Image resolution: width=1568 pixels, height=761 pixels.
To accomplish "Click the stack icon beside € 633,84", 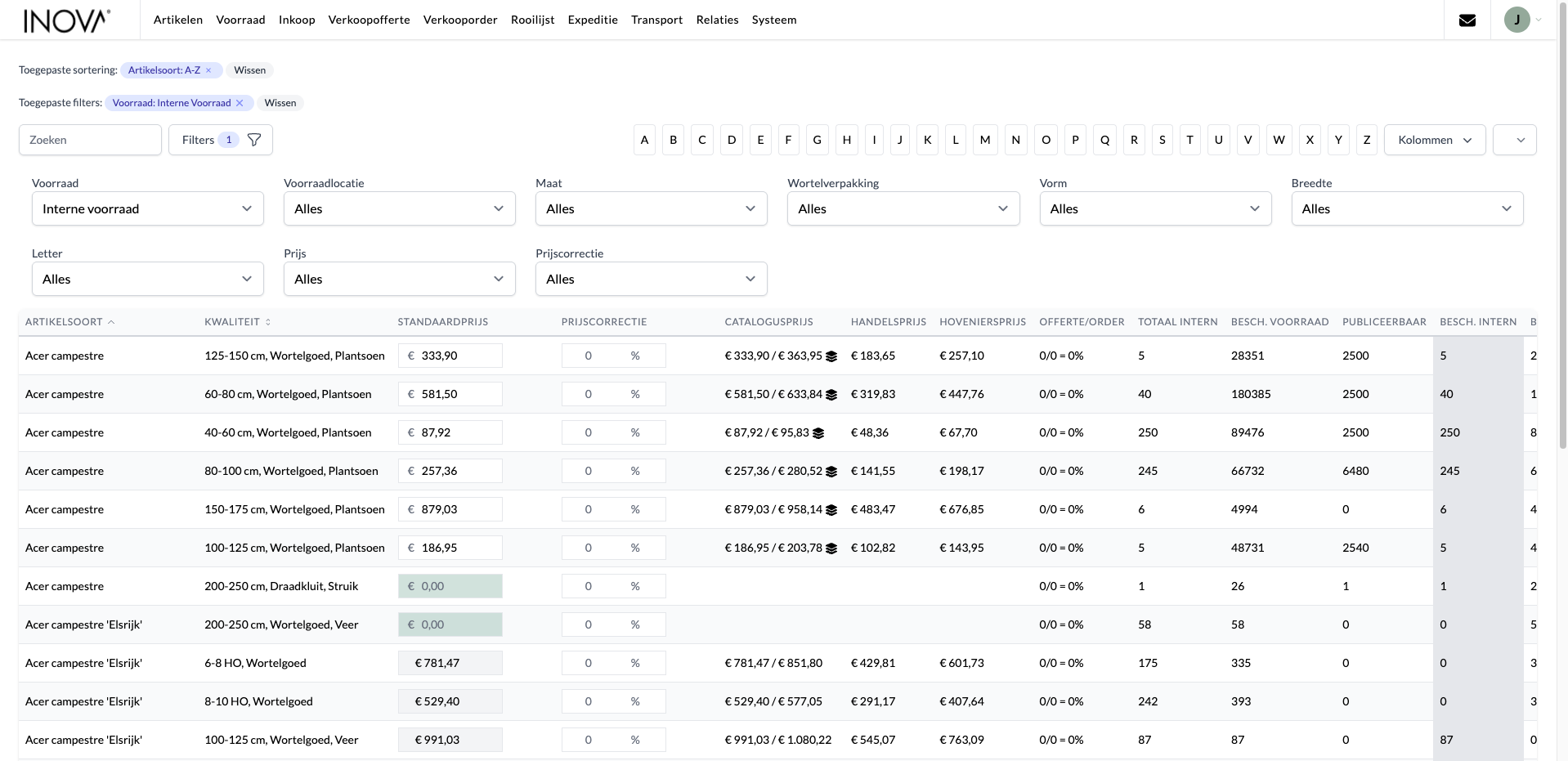I will (831, 395).
